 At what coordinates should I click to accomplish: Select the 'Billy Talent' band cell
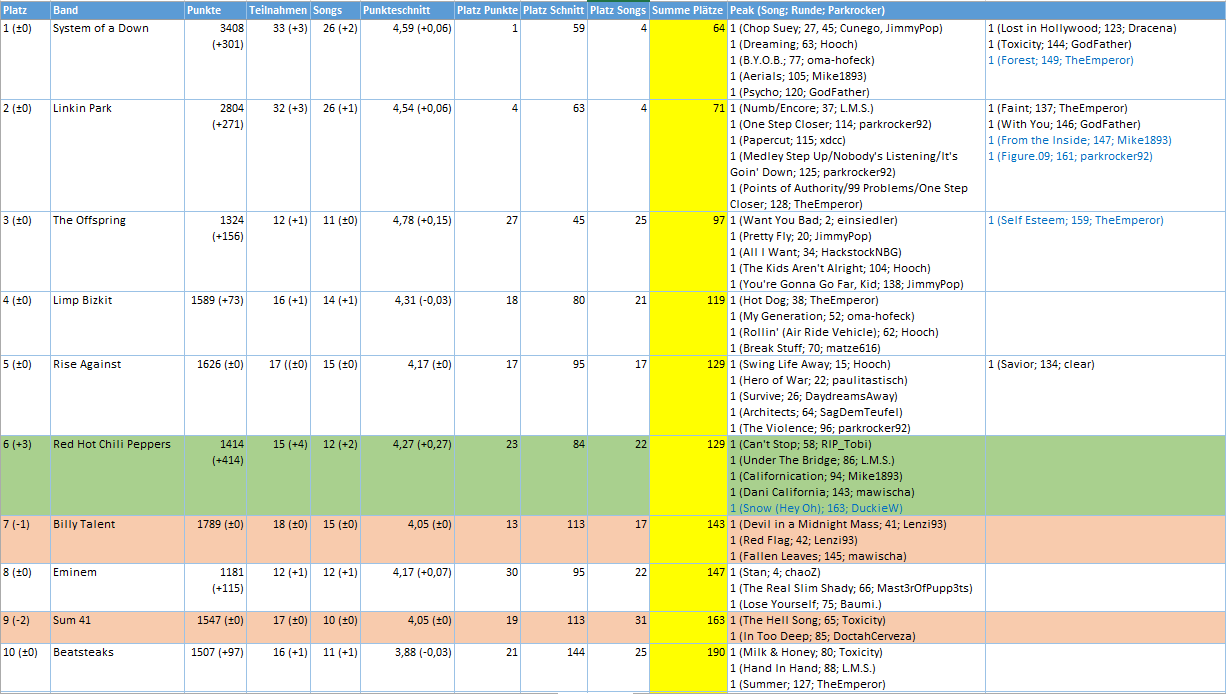[117, 540]
